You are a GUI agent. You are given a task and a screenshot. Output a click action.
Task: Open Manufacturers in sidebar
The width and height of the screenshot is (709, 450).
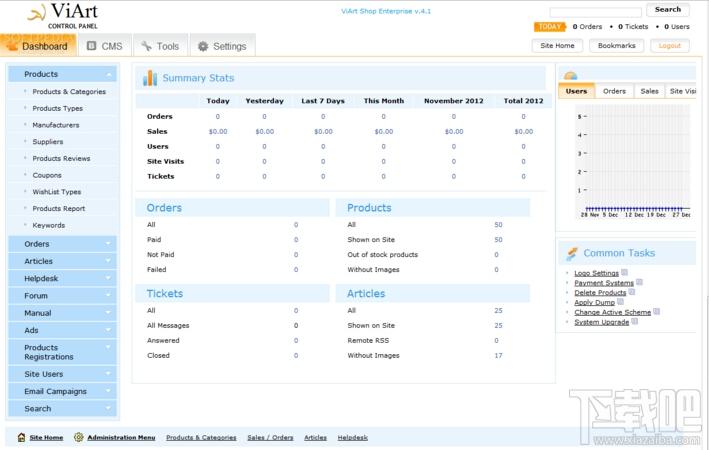click(56, 125)
